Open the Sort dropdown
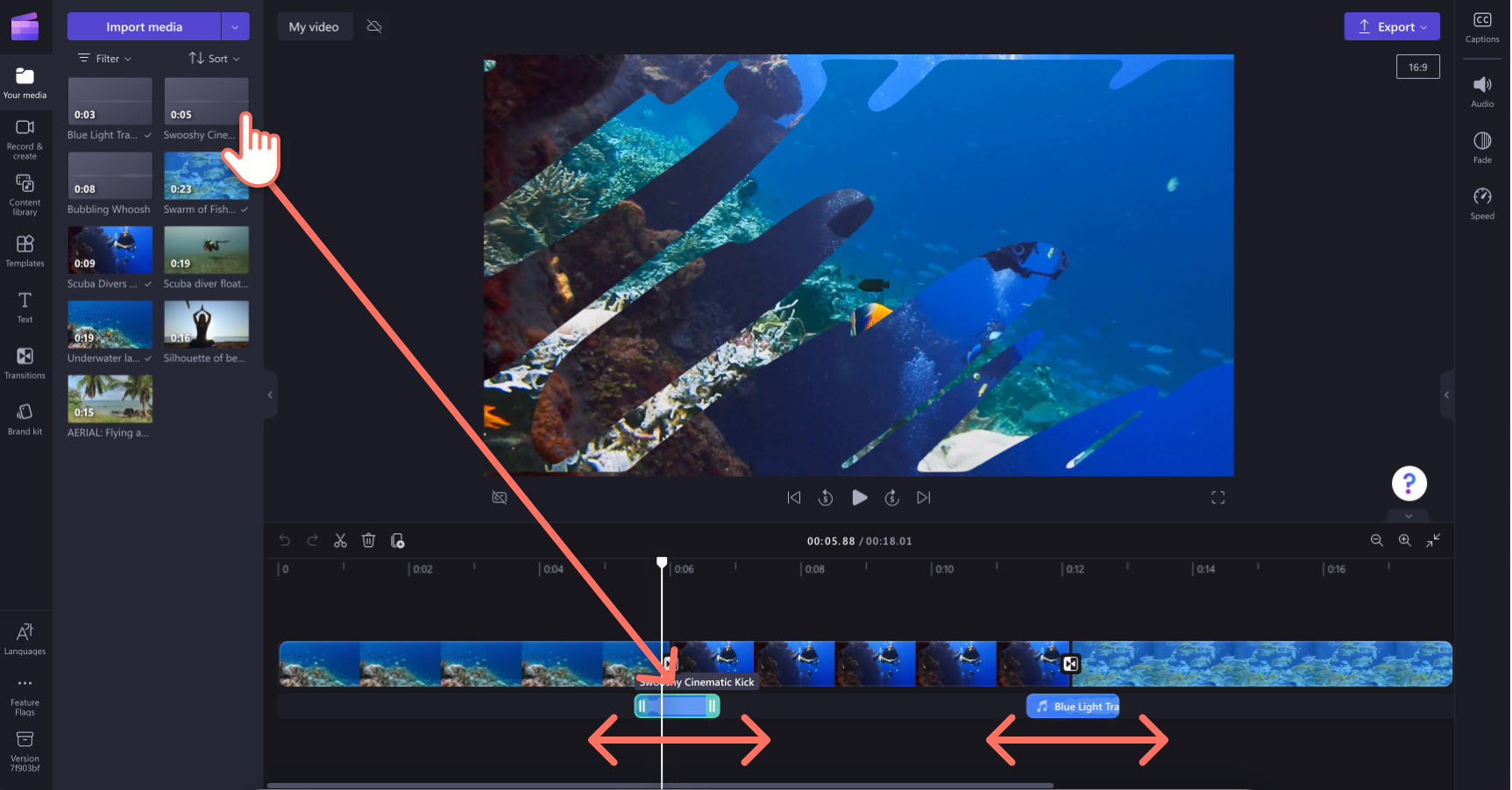1512x790 pixels. [215, 59]
